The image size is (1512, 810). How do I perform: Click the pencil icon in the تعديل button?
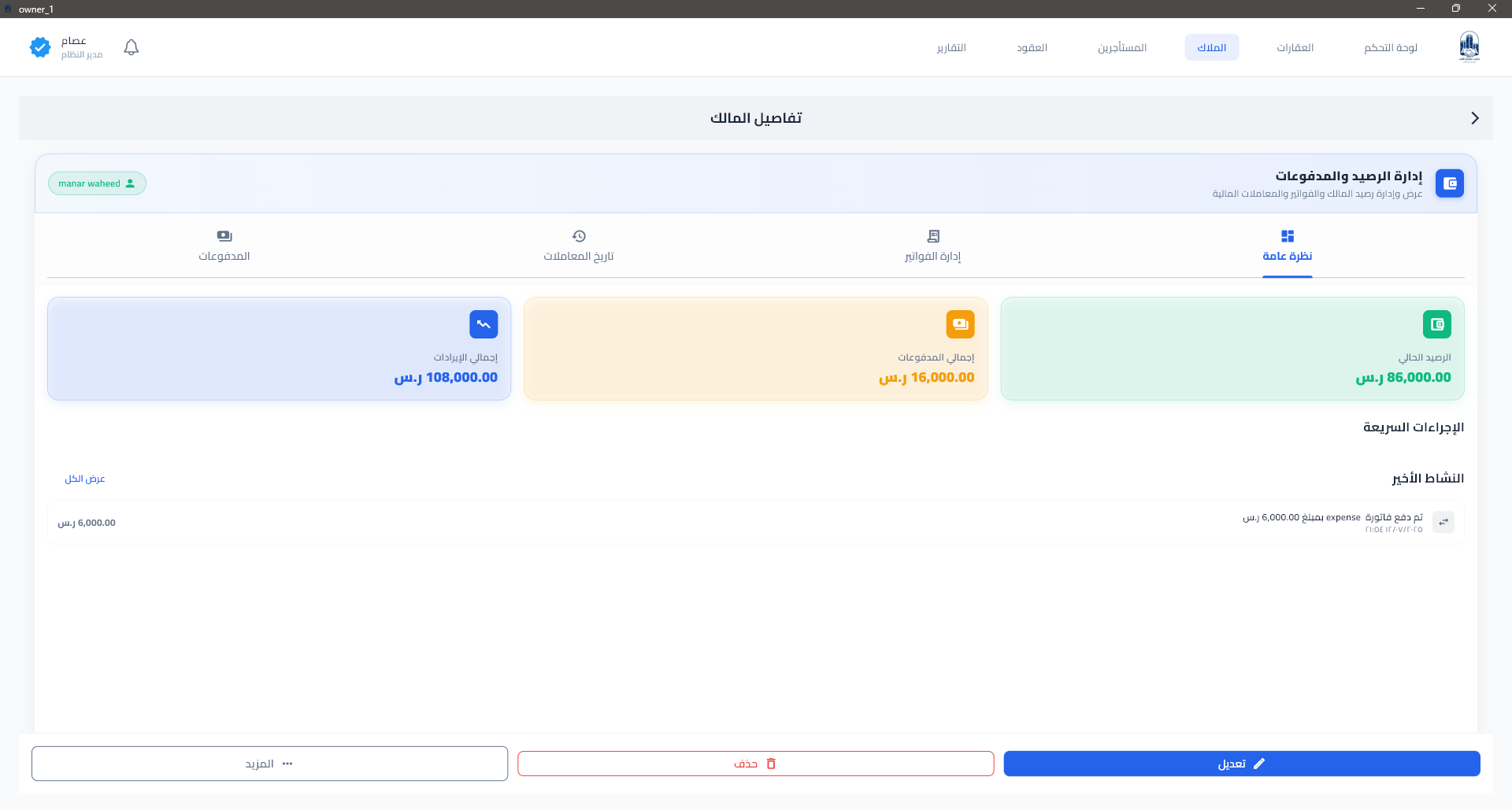[1259, 764]
